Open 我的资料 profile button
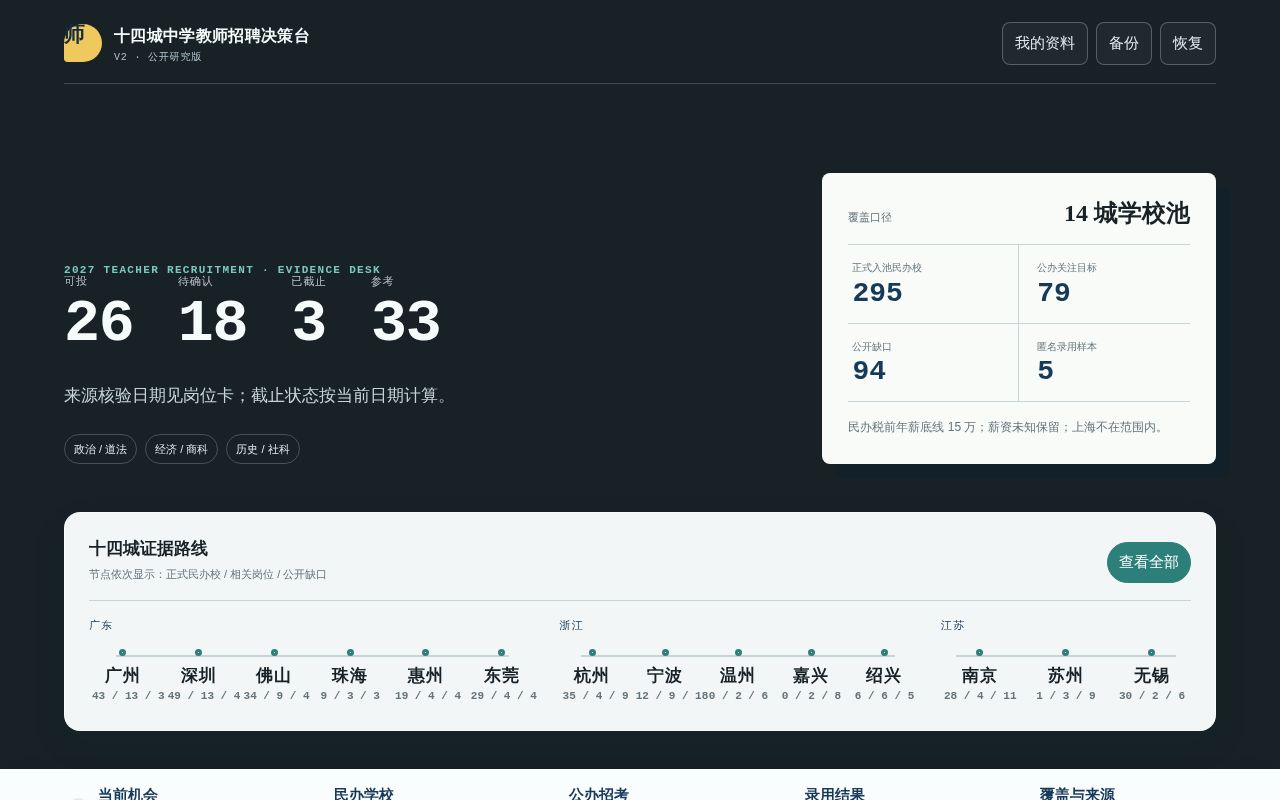1280x800 pixels. click(x=1045, y=44)
